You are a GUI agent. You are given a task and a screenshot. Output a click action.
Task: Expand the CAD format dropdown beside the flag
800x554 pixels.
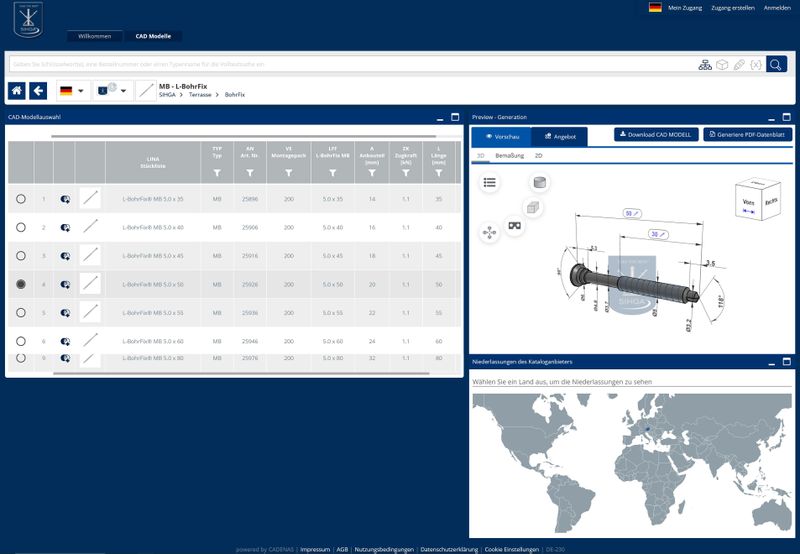pyautogui.click(x=112, y=91)
